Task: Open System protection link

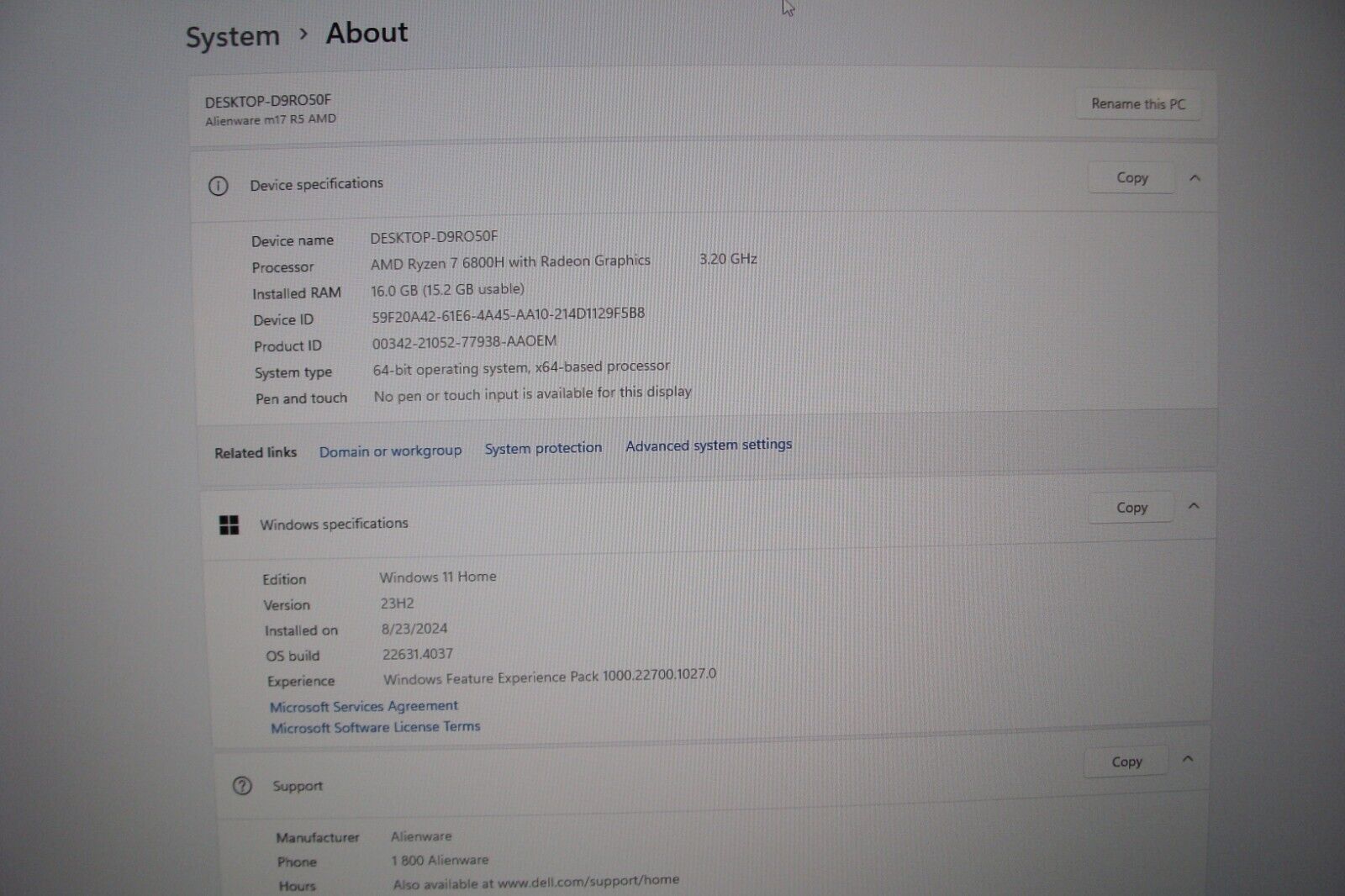Action: (x=543, y=448)
